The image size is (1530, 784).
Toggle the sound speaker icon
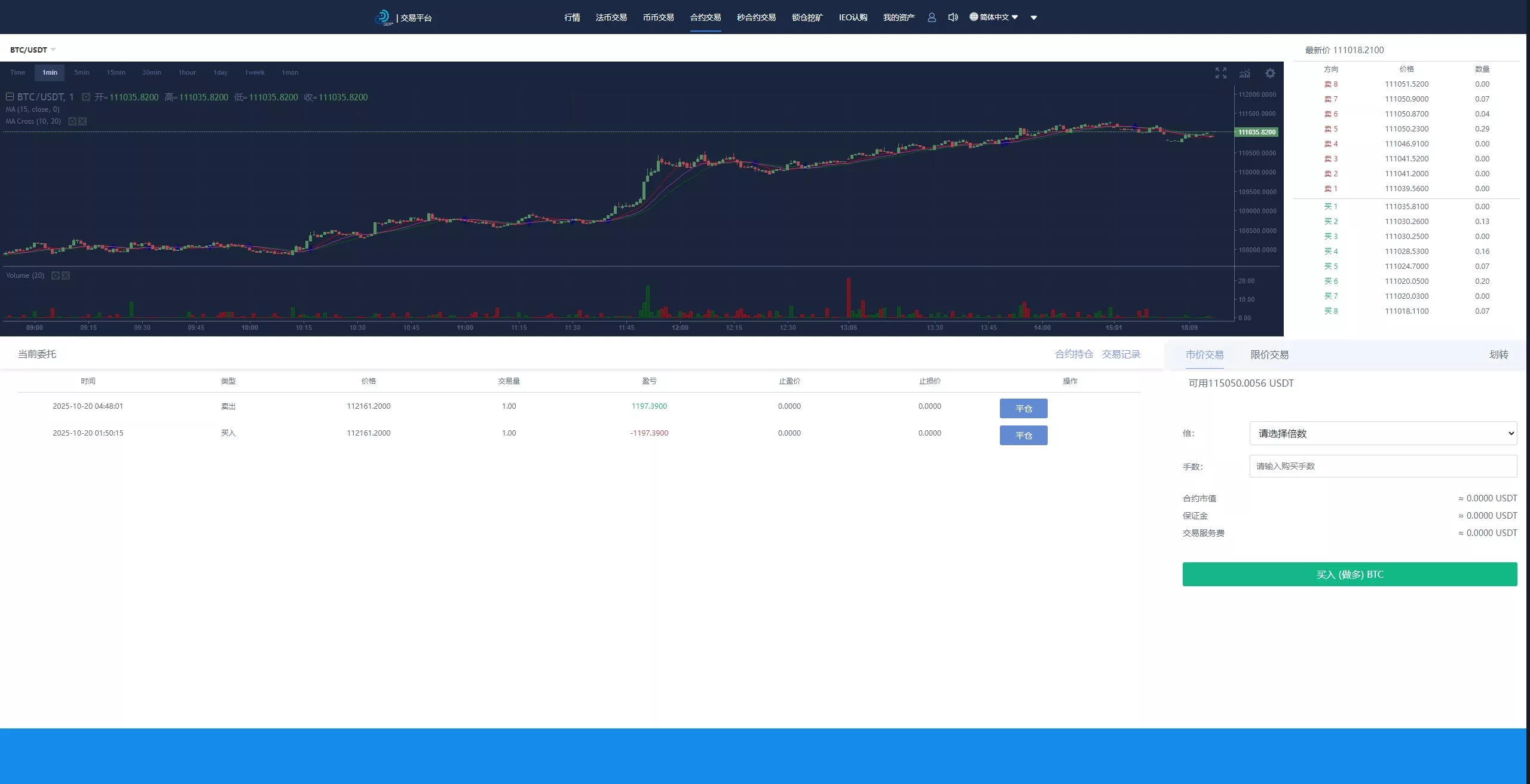[x=953, y=17]
